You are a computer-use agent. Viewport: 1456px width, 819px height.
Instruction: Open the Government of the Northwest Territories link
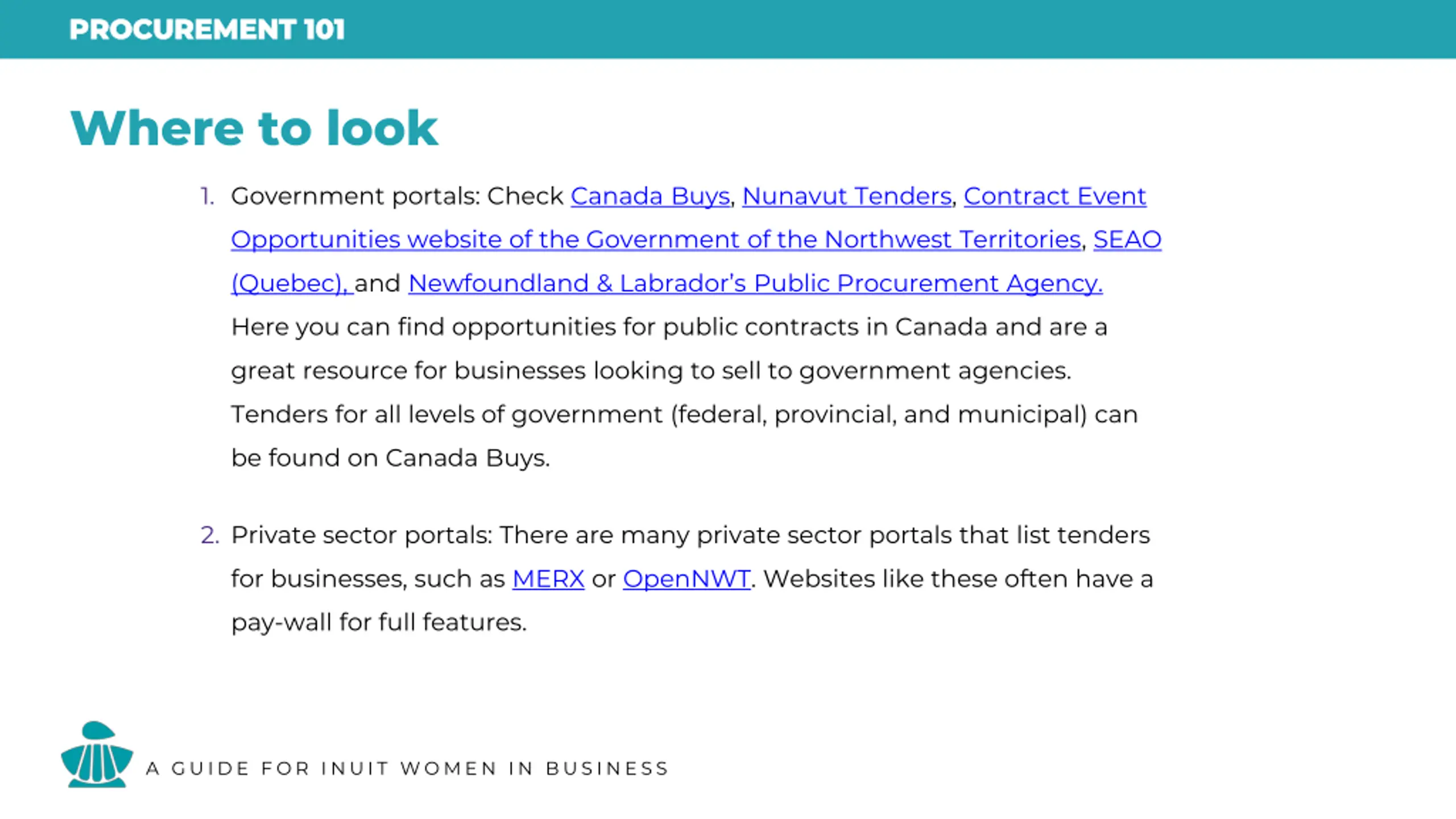(x=655, y=239)
